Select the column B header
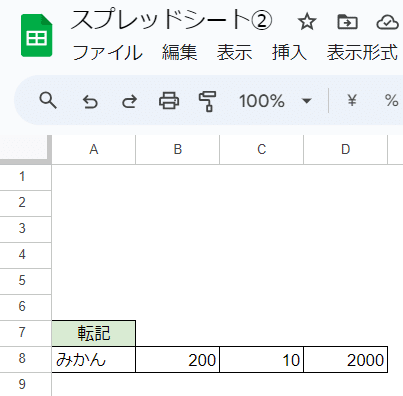The width and height of the screenshot is (403, 396). pyautogui.click(x=178, y=149)
